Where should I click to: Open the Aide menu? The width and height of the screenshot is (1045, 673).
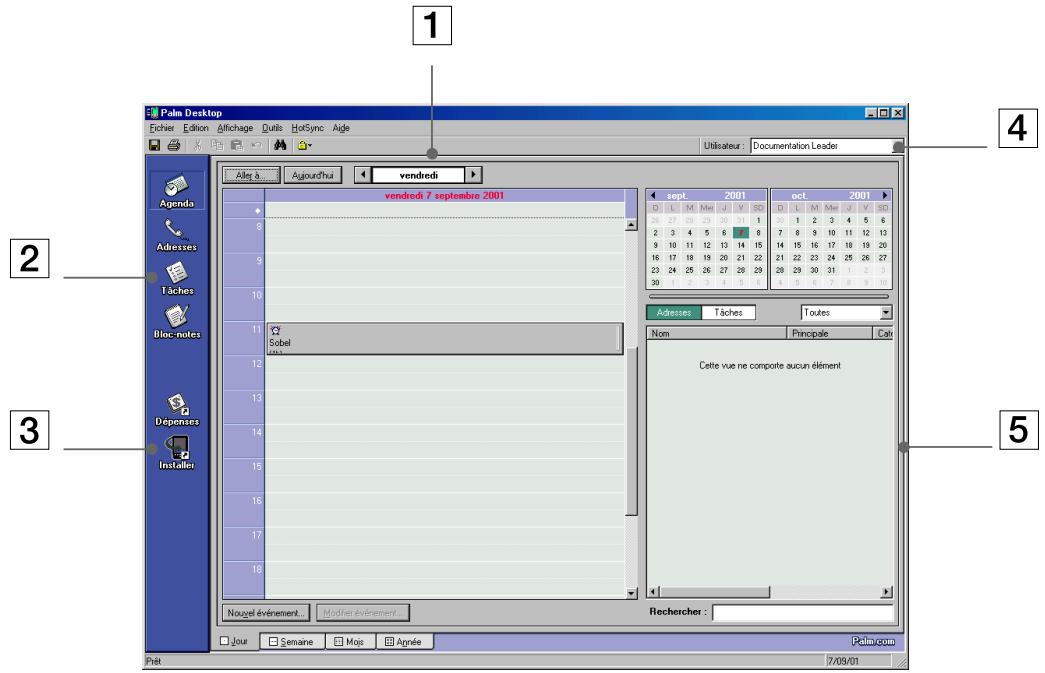click(x=341, y=128)
